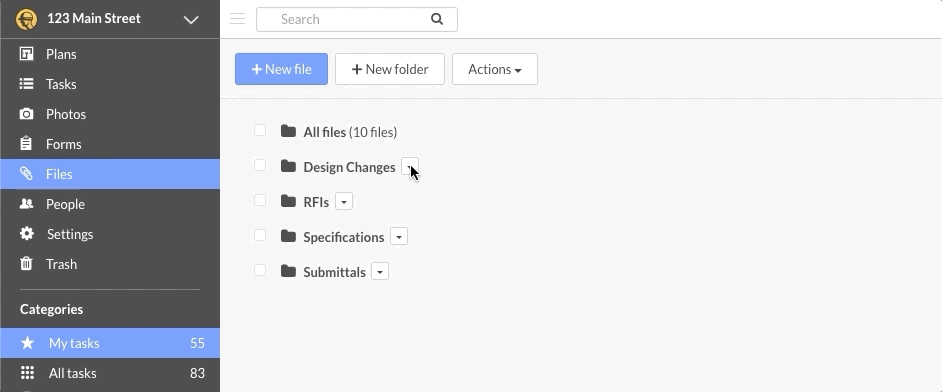Select the All tasks category
This screenshot has width=942, height=392.
pos(110,373)
